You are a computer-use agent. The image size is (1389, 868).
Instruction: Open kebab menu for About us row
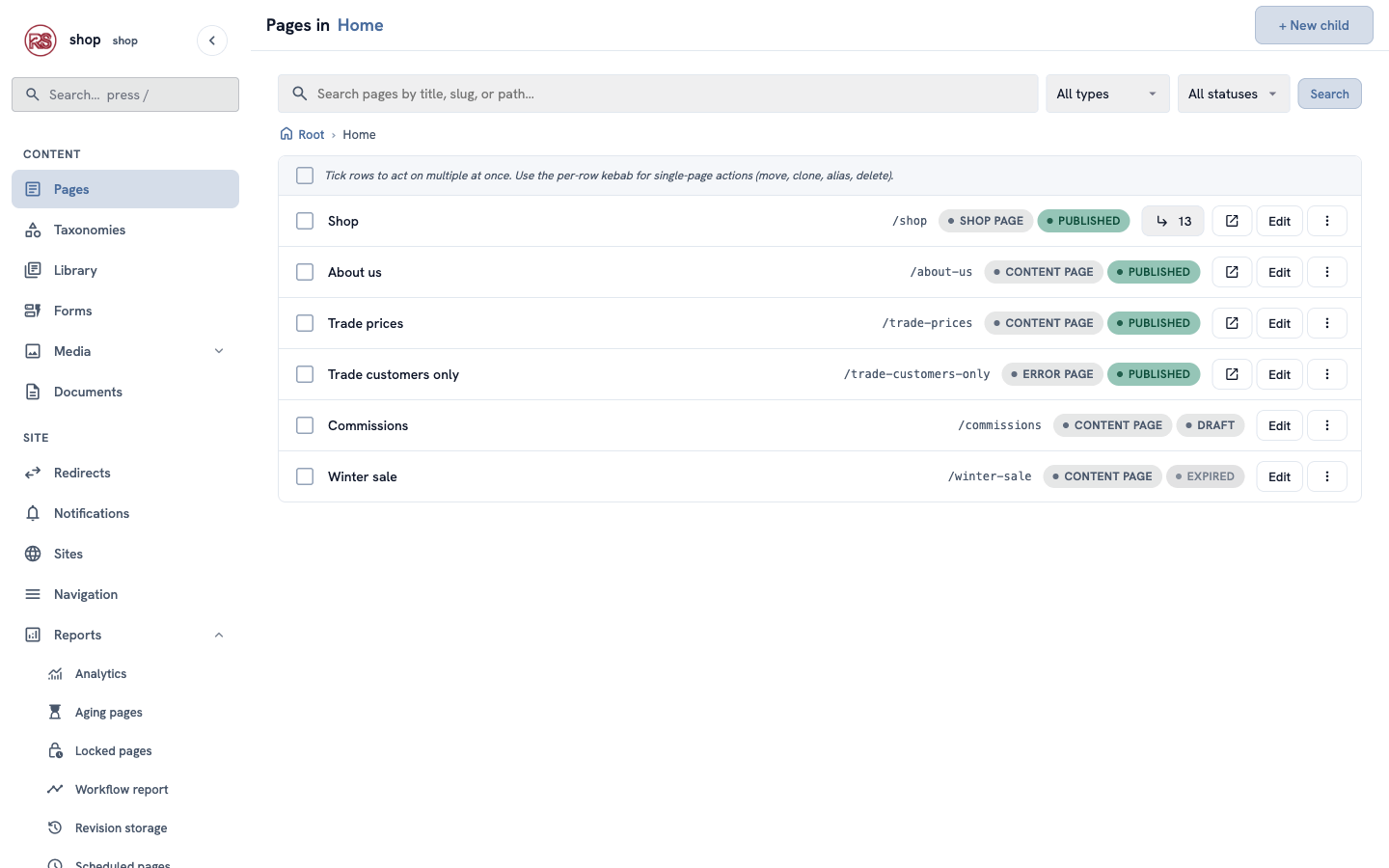point(1327,272)
